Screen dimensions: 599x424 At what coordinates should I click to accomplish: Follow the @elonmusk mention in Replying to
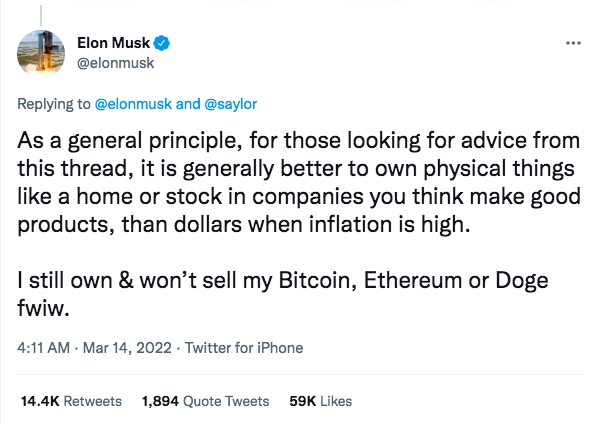point(133,104)
